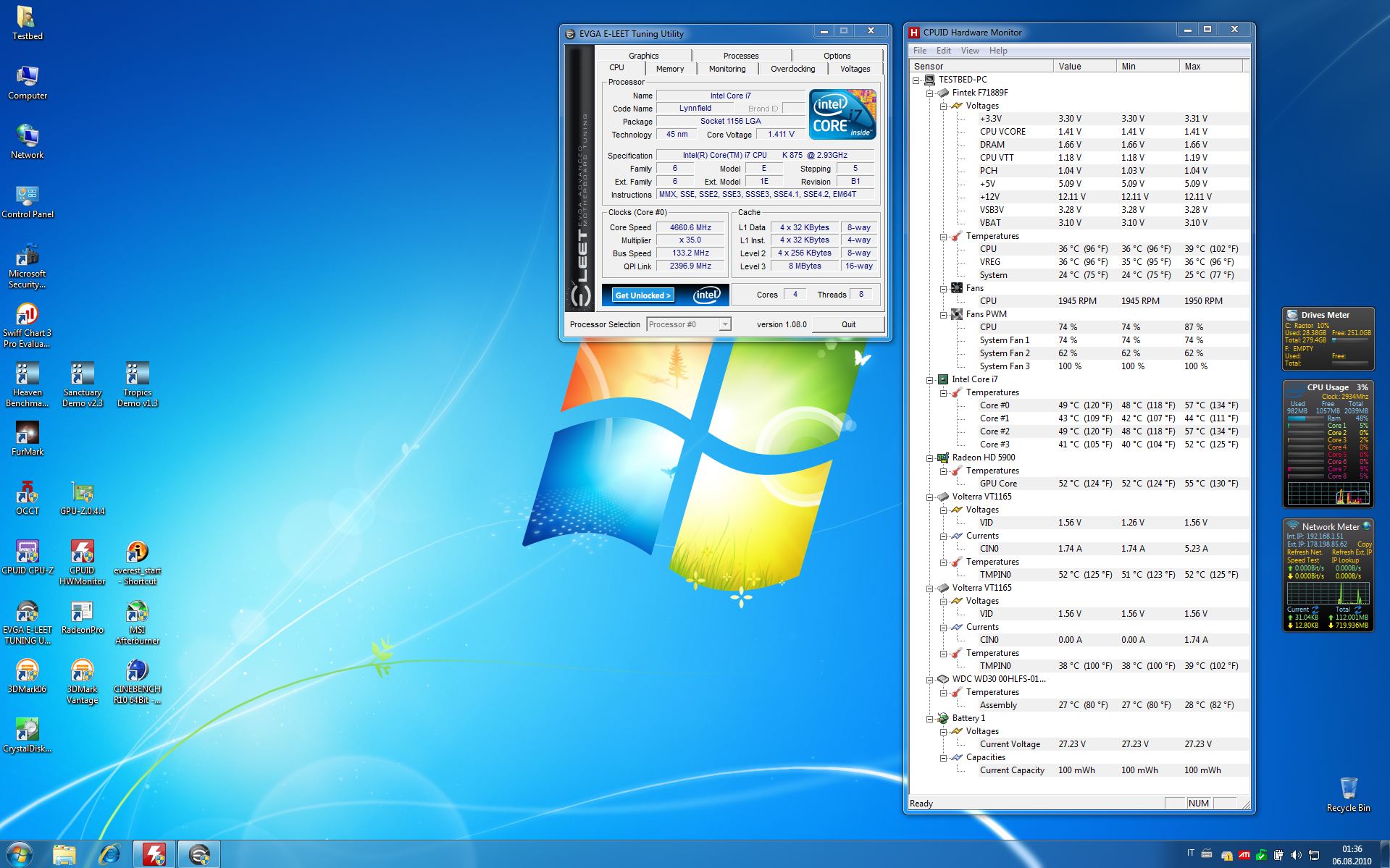This screenshot has width=1390, height=868.
Task: Launch MSI Afterburner desktop icon
Action: click(x=137, y=622)
